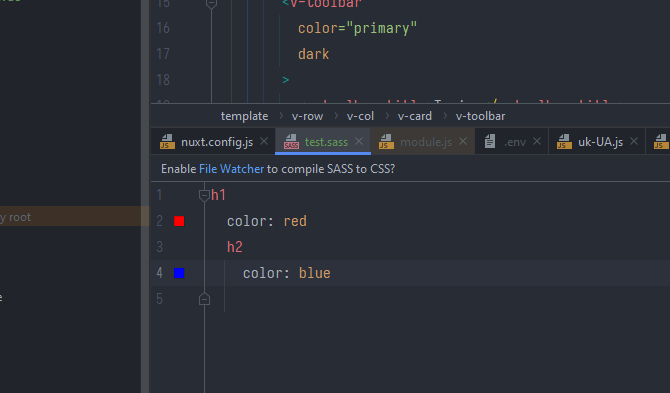Click the JS file icon on nuxt.config.js

pyautogui.click(x=167, y=142)
